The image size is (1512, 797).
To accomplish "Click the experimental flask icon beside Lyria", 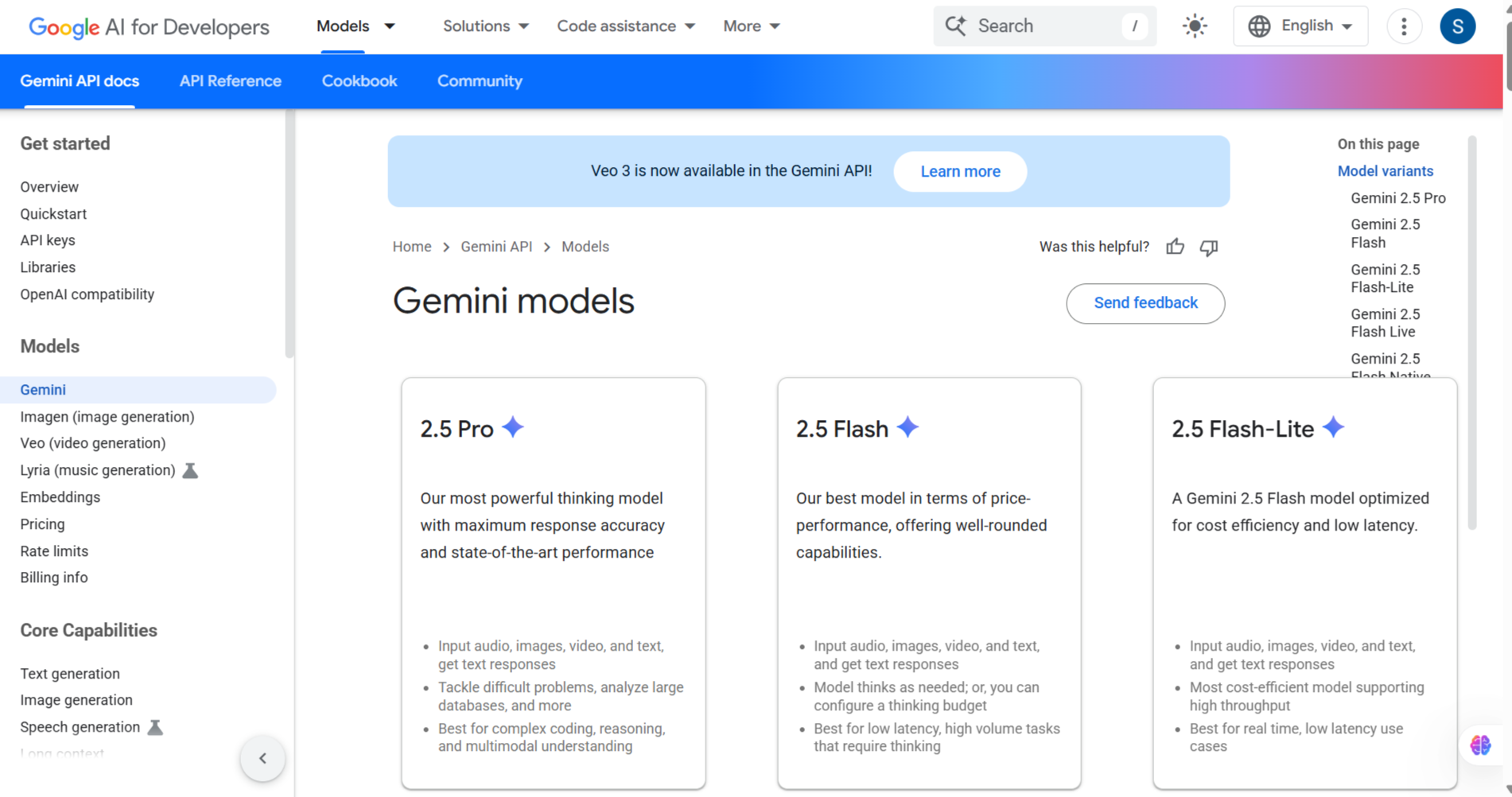I will click(x=190, y=470).
